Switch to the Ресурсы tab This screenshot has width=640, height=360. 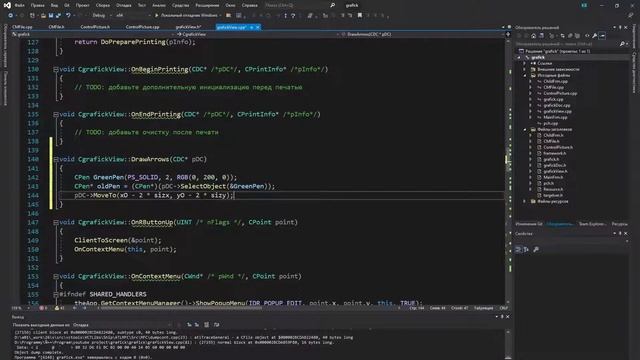tap(620, 224)
